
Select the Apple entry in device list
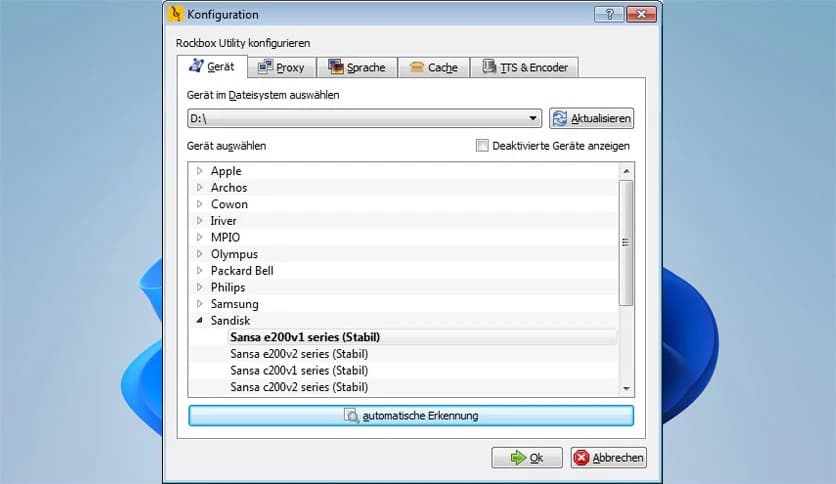click(x=226, y=171)
